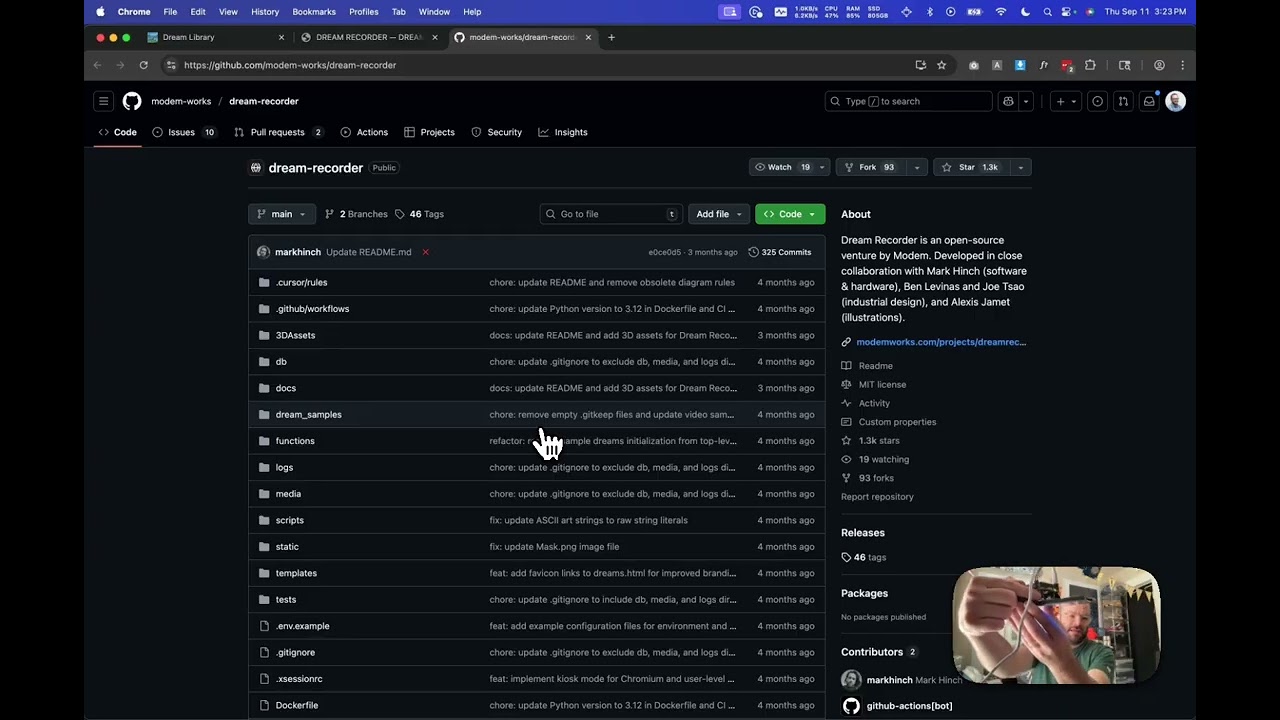
Task: Open the Apple menu
Action: [x=100, y=12]
